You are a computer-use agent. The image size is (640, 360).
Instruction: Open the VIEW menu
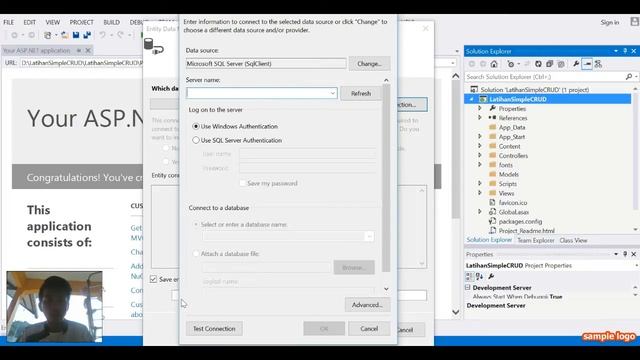53,22
